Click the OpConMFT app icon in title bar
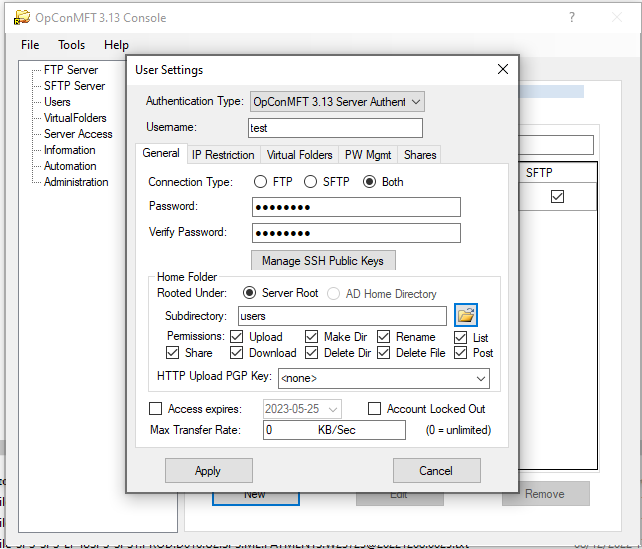Viewport: 642px width, 549px height. point(22,18)
